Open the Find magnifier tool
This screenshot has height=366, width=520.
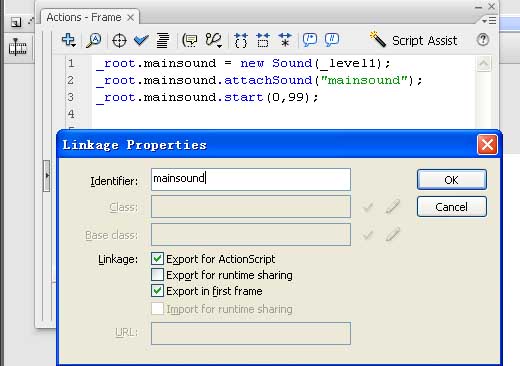click(94, 40)
